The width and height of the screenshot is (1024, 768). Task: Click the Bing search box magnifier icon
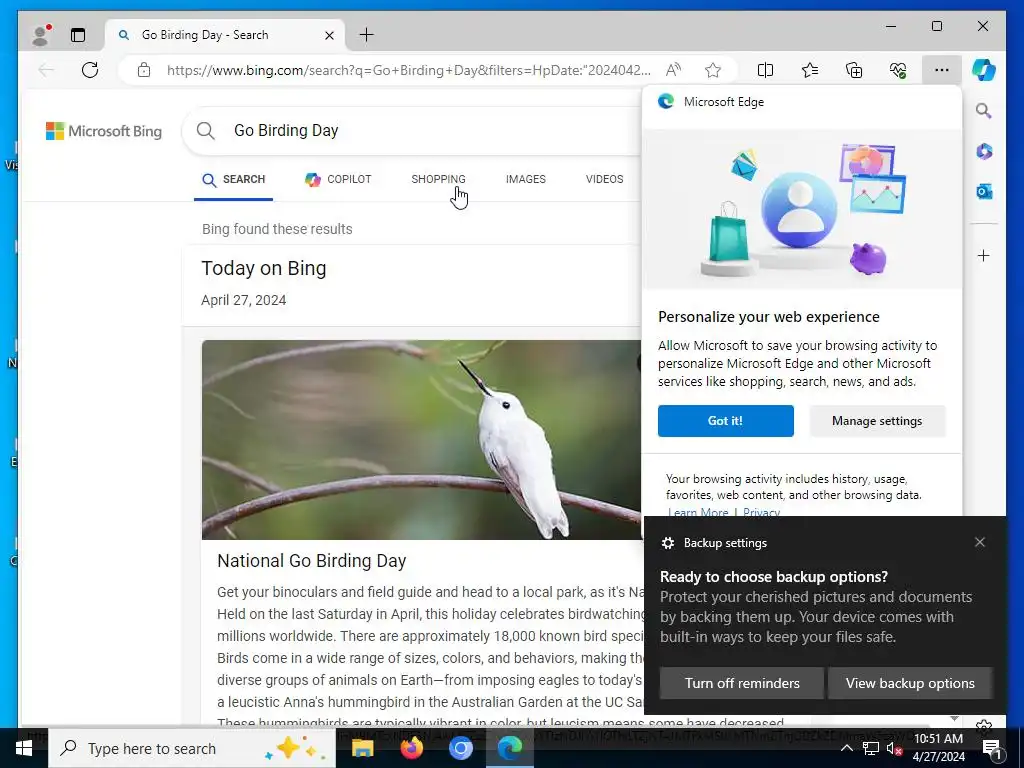pyautogui.click(x=206, y=131)
